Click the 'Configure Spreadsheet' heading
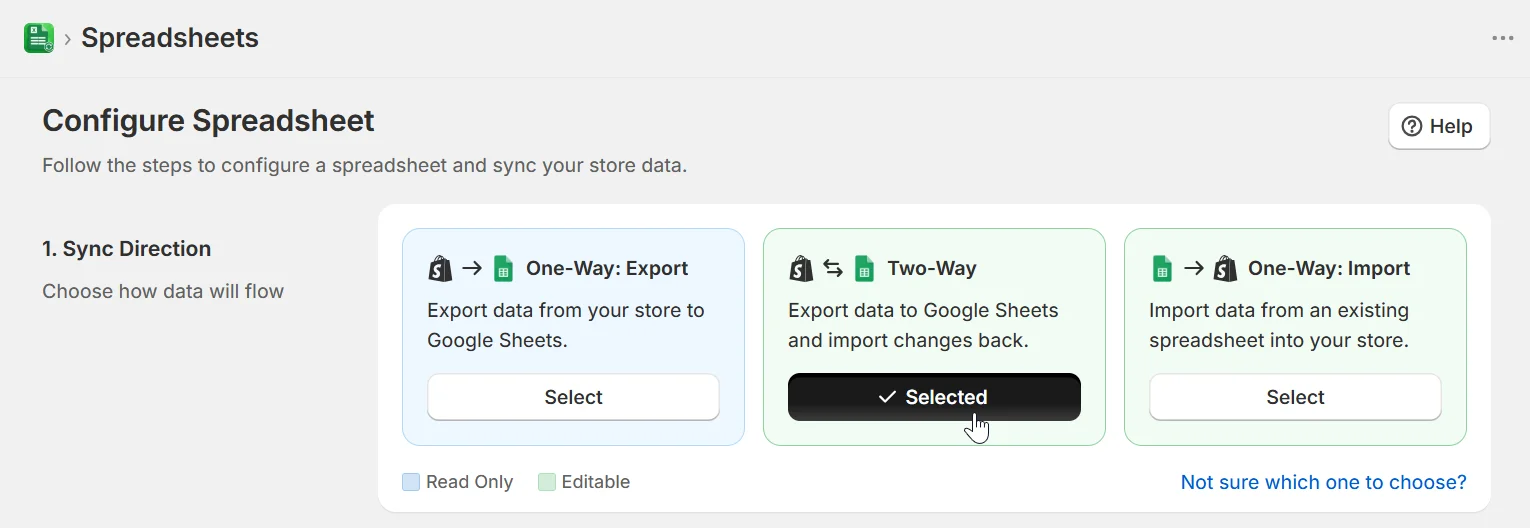This screenshot has height=528, width=1530. 208,121
